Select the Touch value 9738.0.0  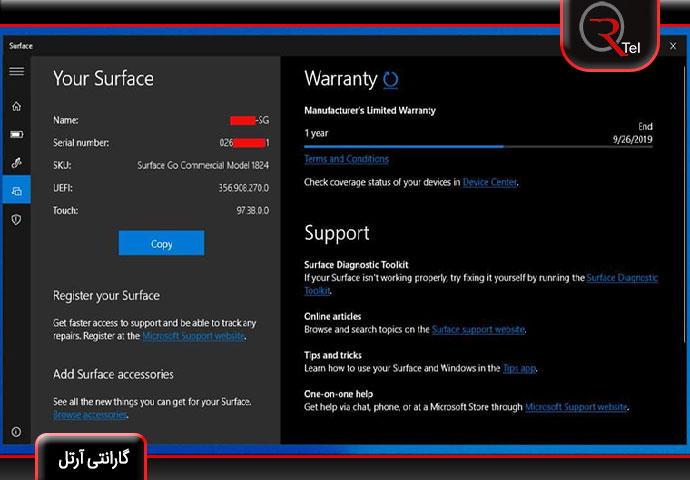point(253,211)
